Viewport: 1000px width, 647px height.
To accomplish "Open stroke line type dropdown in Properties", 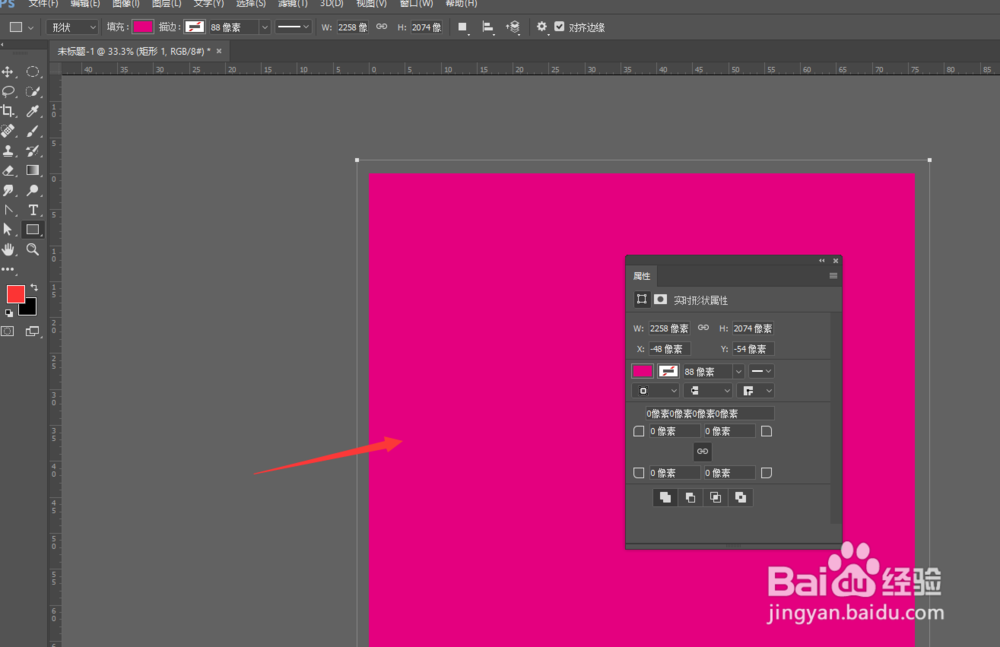I will (761, 371).
